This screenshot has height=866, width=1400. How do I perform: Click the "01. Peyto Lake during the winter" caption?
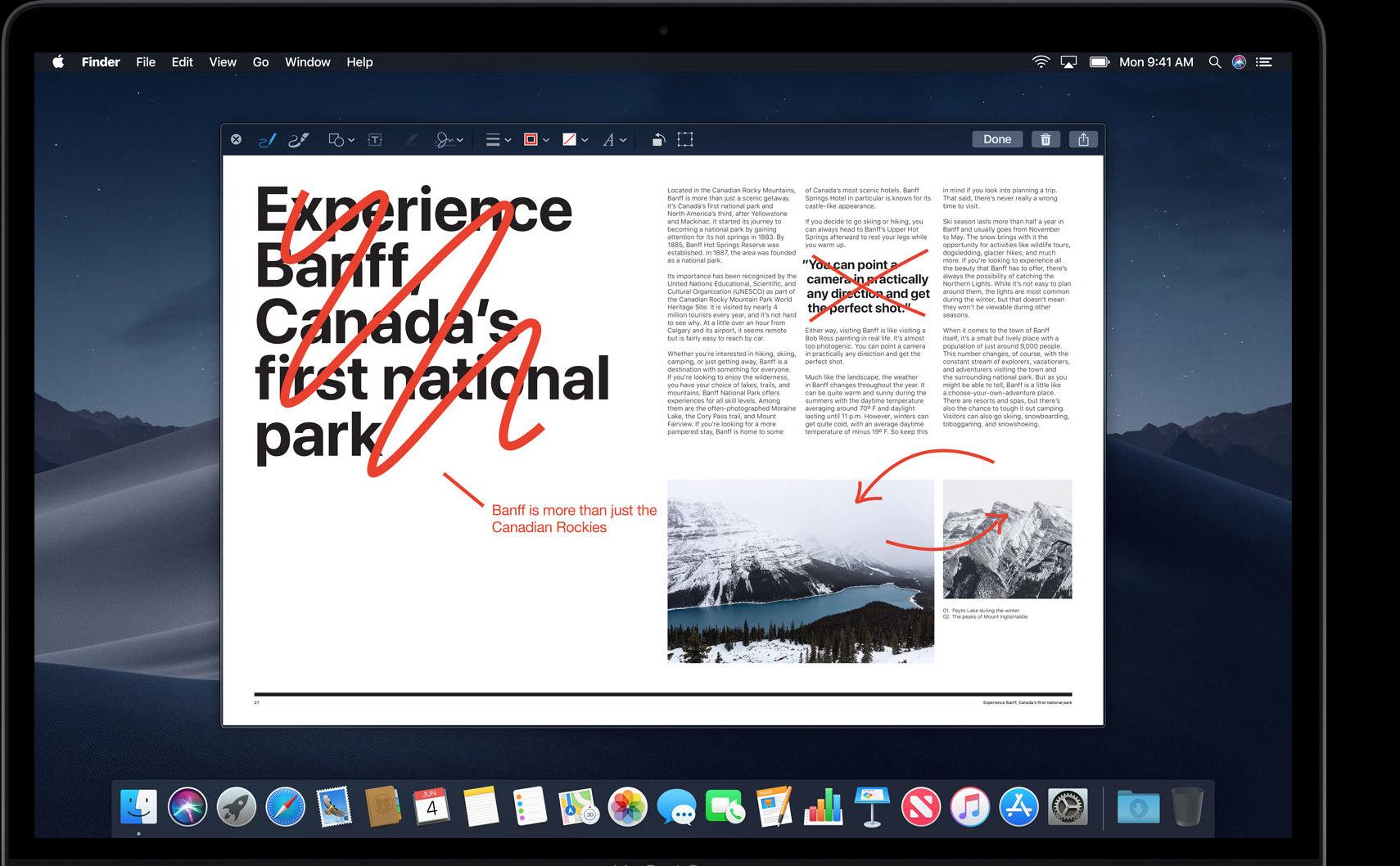pyautogui.click(x=981, y=611)
